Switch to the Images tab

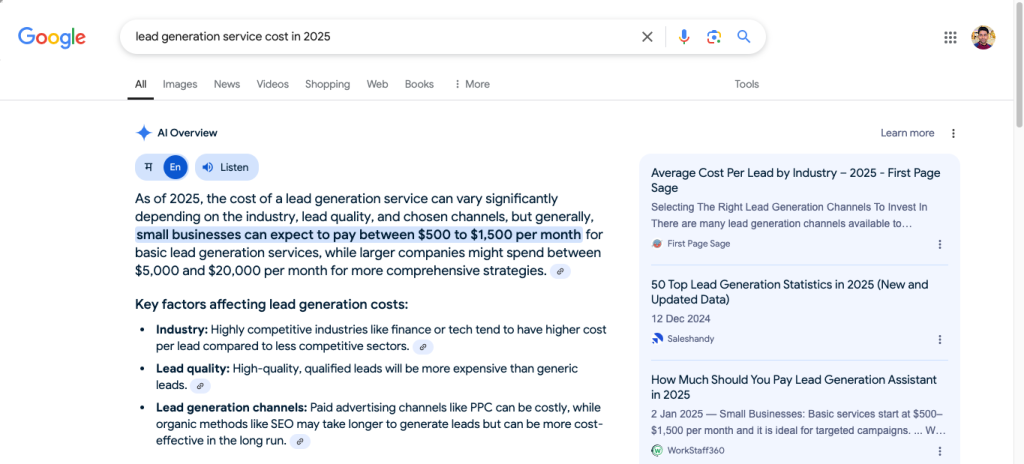[180, 84]
